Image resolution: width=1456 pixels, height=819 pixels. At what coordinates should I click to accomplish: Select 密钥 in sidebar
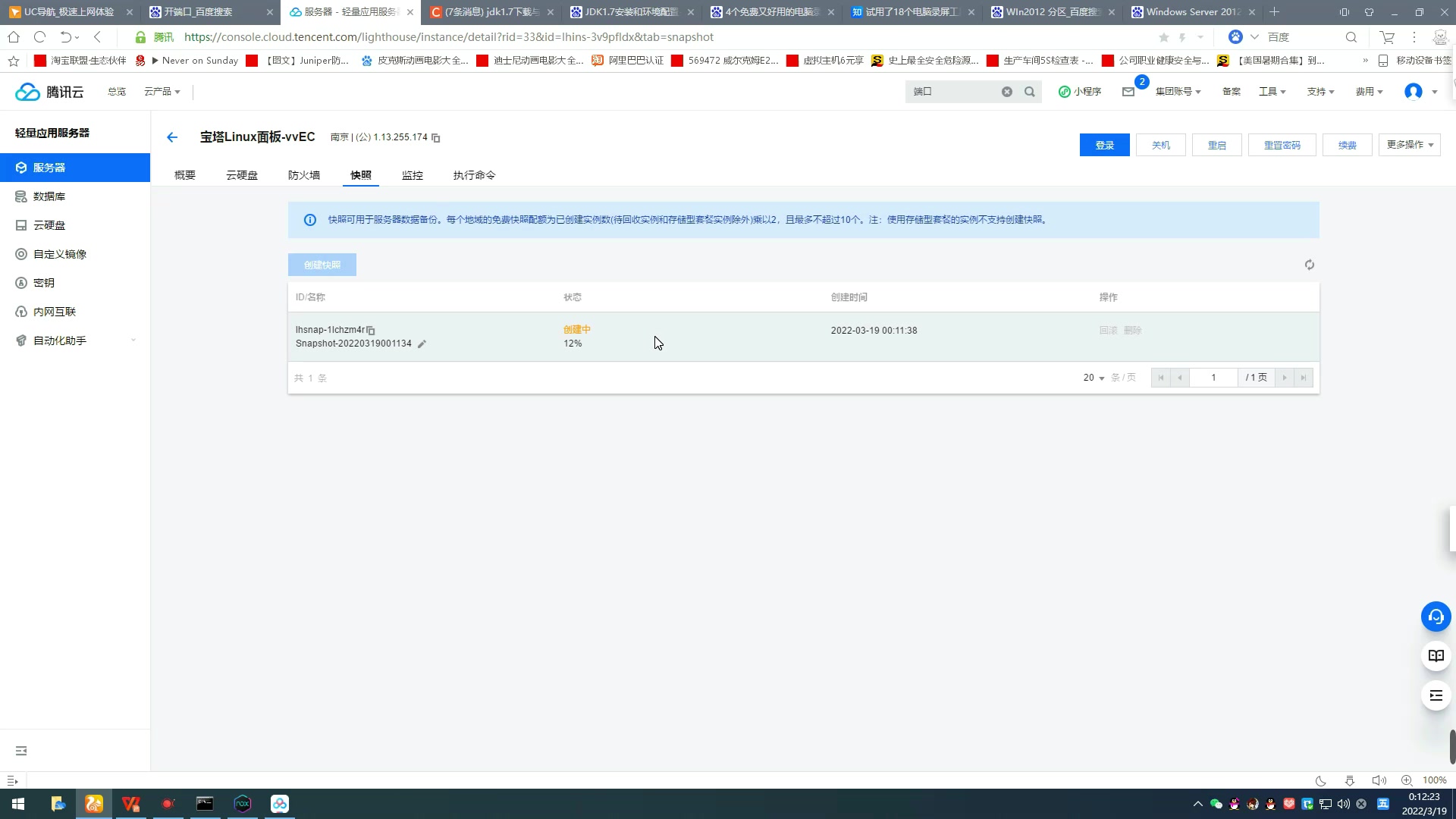coord(75,283)
